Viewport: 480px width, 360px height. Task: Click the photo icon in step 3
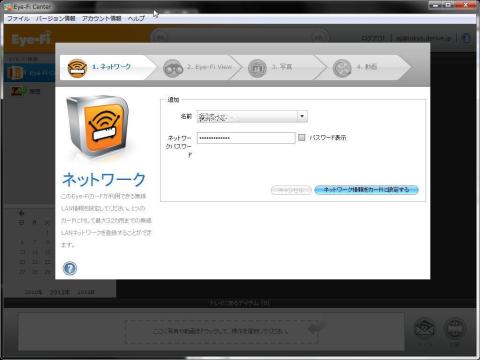point(257,68)
